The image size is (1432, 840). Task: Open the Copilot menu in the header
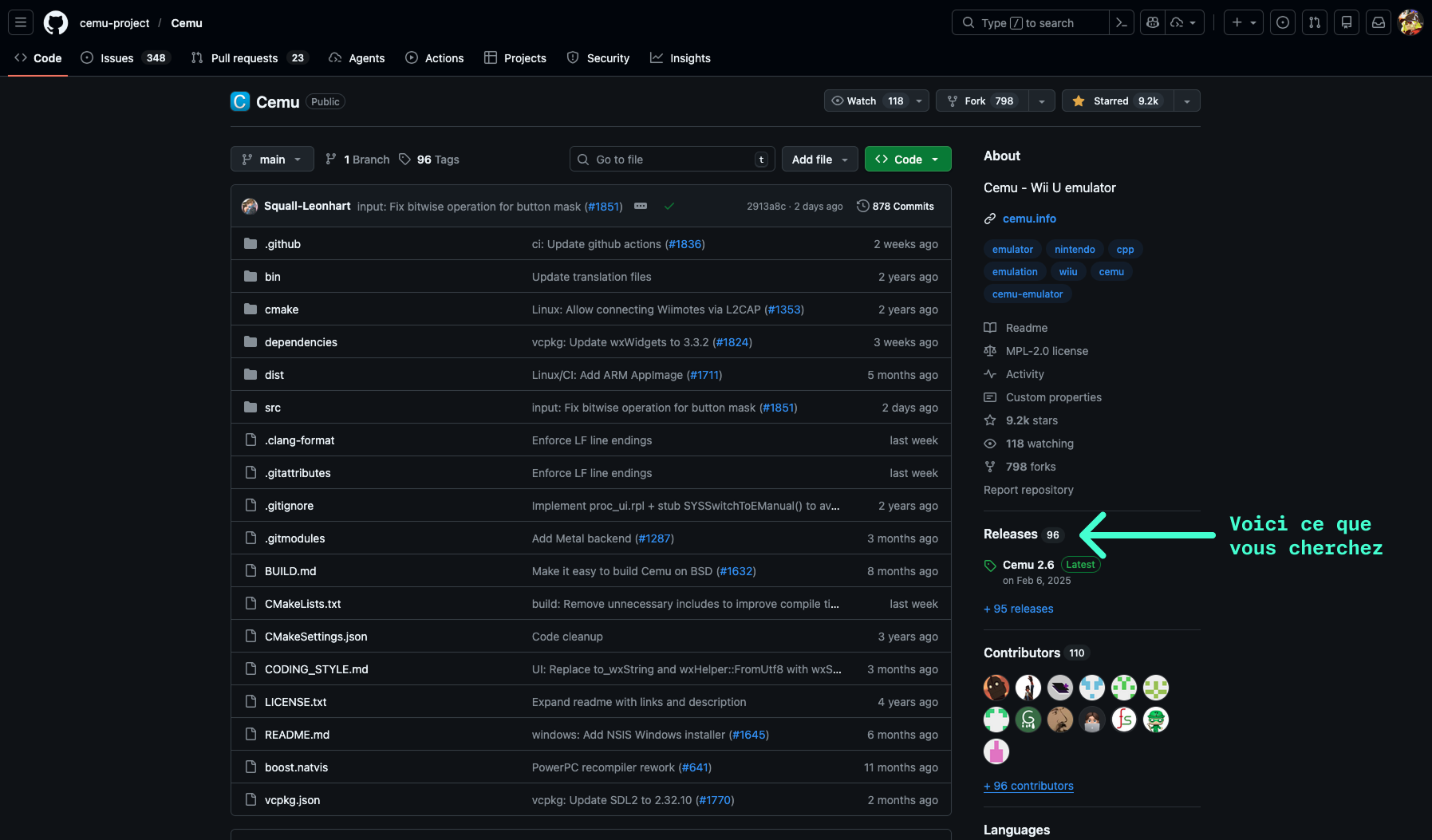1152,22
